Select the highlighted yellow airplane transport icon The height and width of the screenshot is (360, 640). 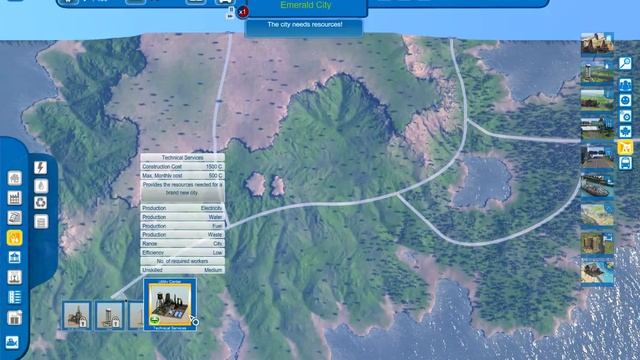click(625, 147)
